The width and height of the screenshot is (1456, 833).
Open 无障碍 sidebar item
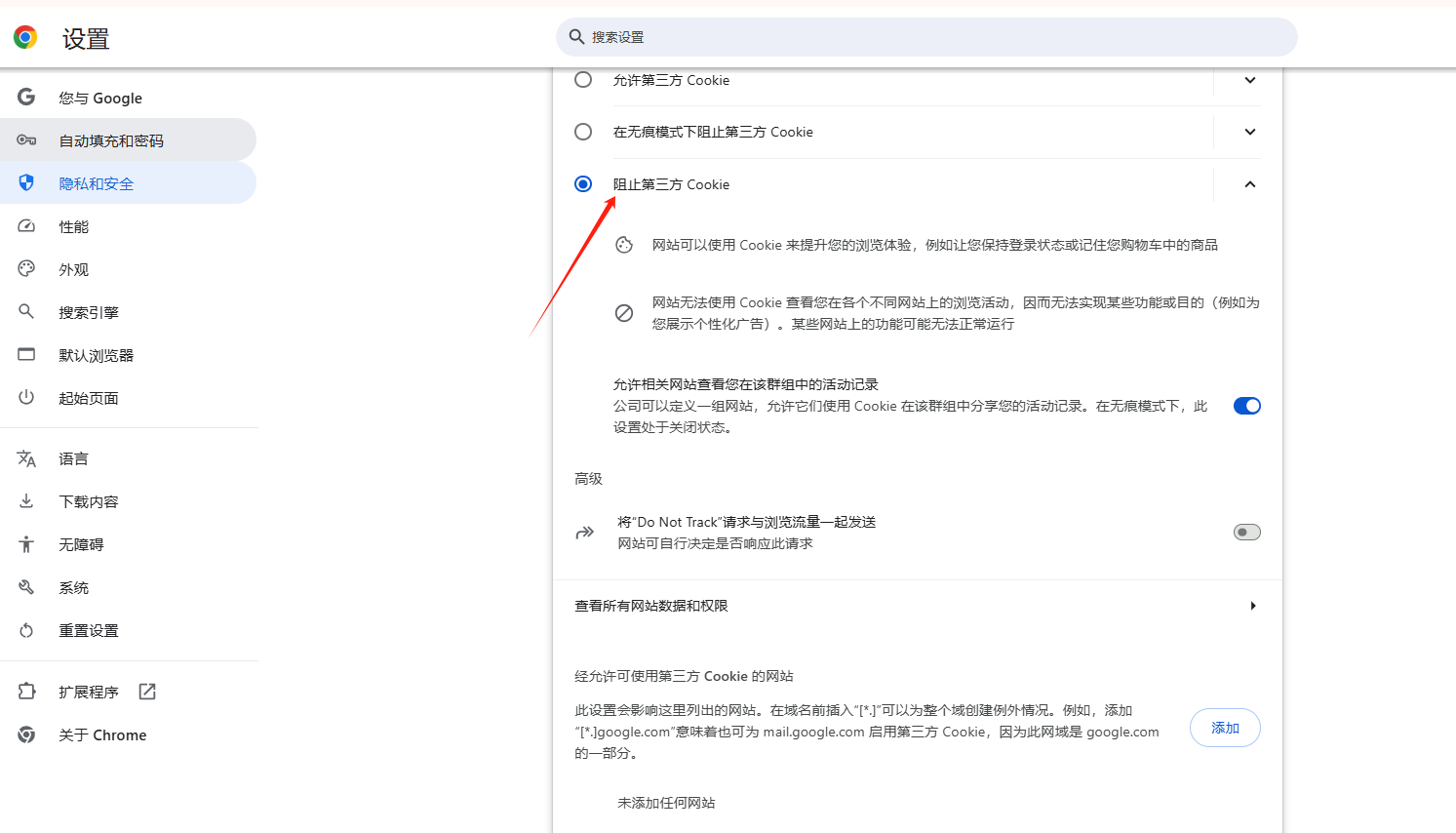pos(128,544)
